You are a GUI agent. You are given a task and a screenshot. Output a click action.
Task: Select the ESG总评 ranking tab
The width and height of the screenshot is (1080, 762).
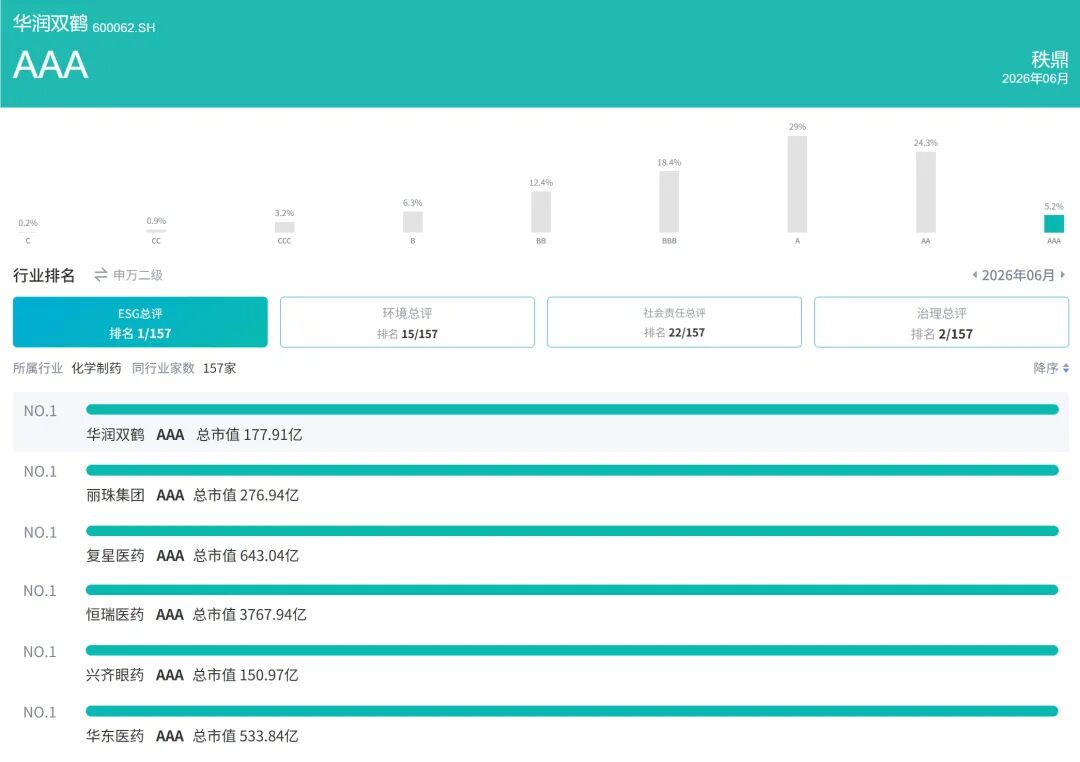140,322
